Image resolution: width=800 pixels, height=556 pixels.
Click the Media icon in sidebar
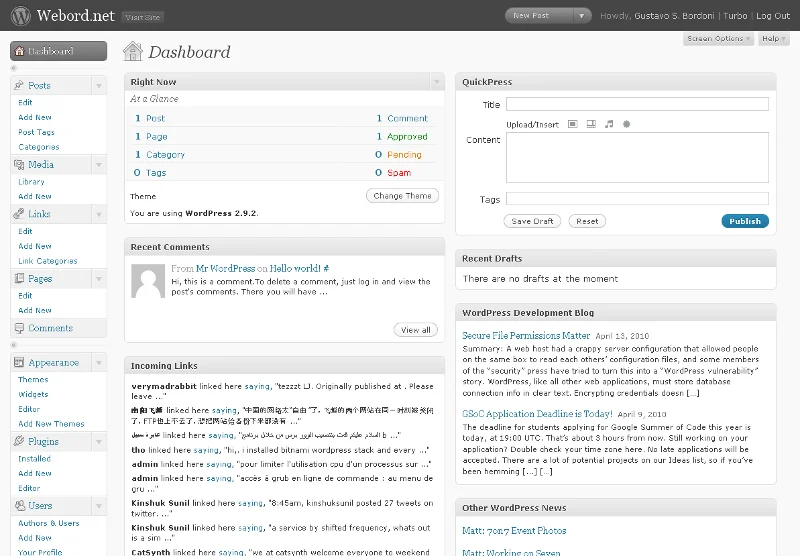[19, 164]
